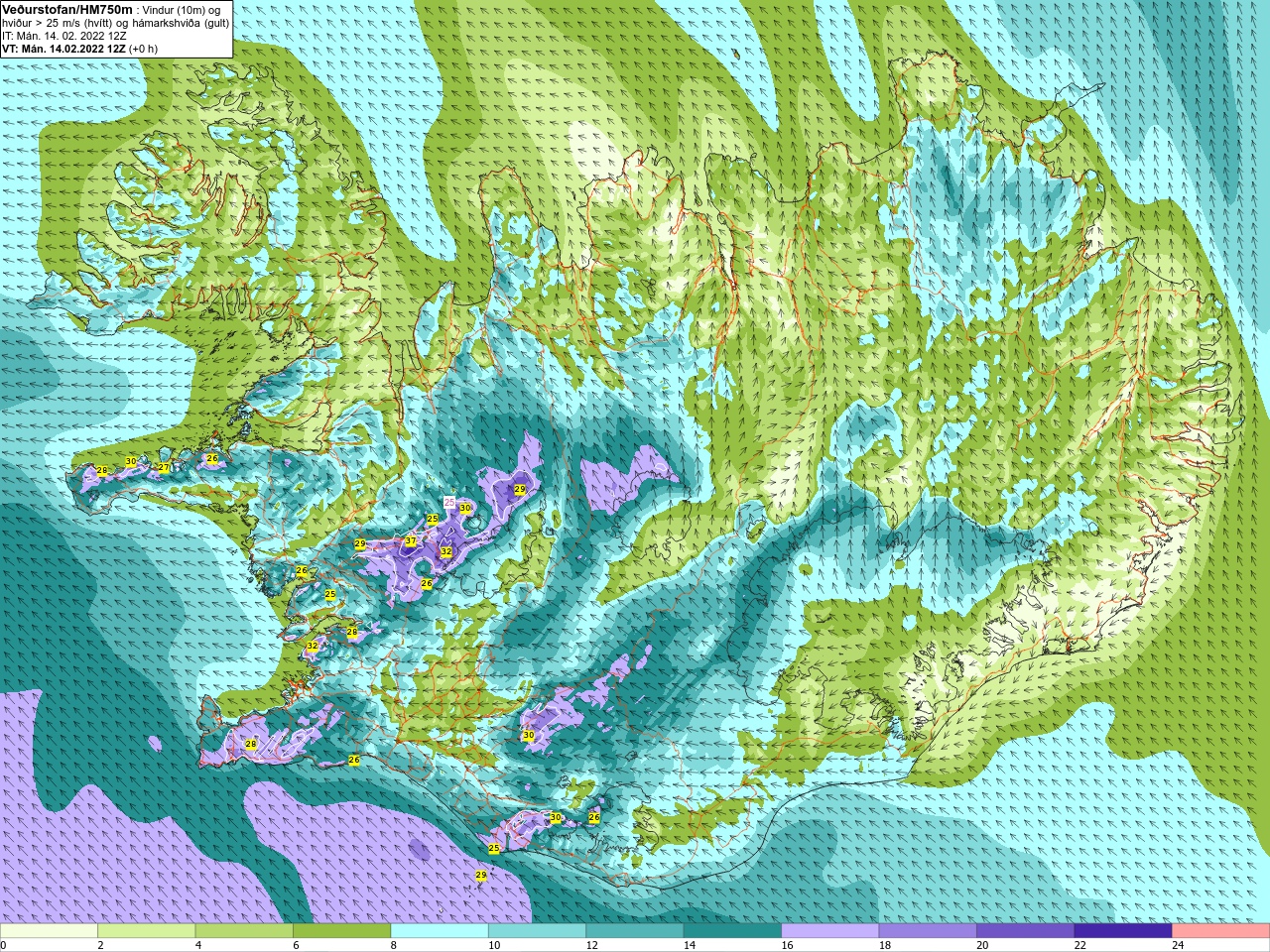Image resolution: width=1270 pixels, height=952 pixels.
Task: Click the 18–20 m/s medium purple legend swatch
Action: point(928,931)
